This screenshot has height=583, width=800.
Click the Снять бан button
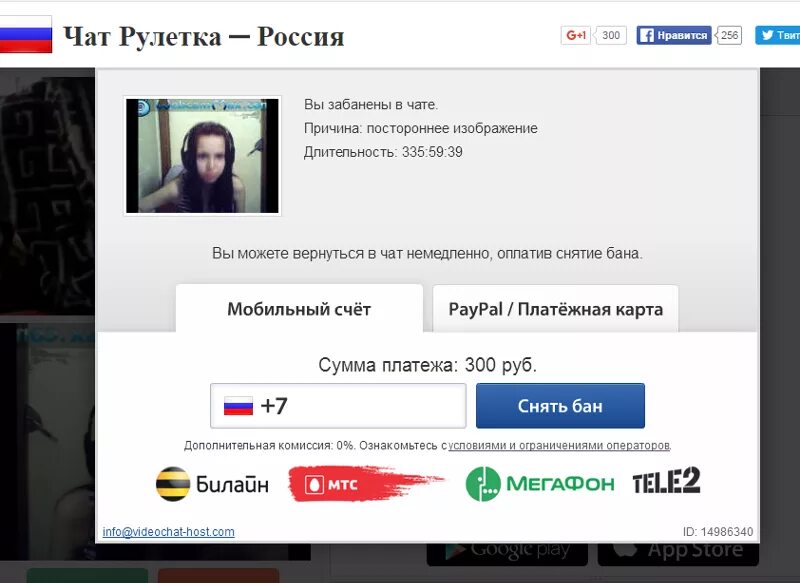(560, 406)
